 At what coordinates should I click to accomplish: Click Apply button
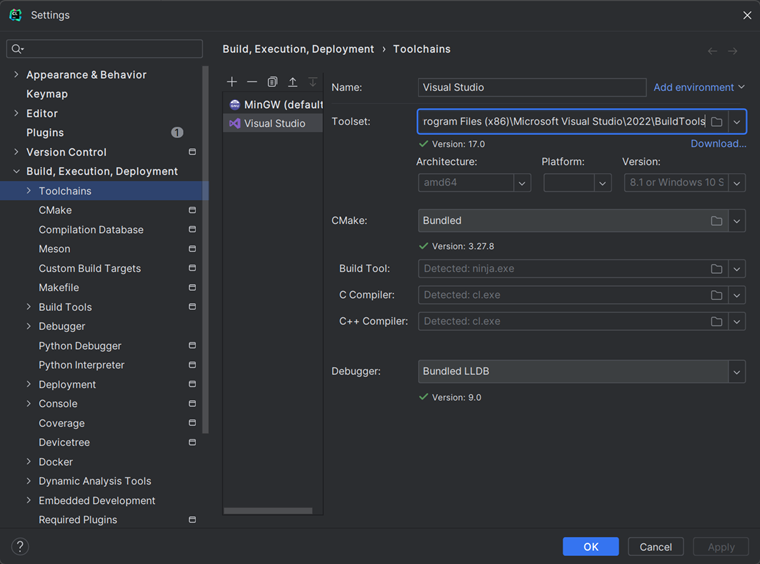(x=721, y=547)
